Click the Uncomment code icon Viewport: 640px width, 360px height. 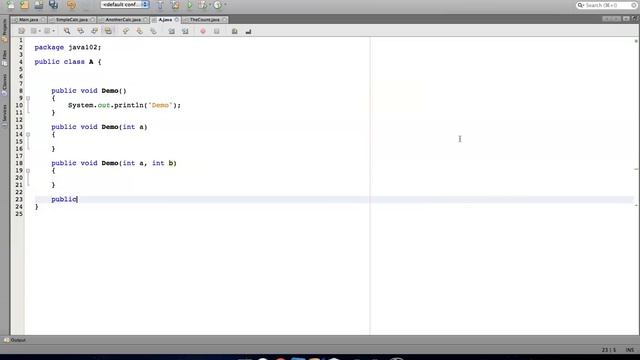pos(249,31)
